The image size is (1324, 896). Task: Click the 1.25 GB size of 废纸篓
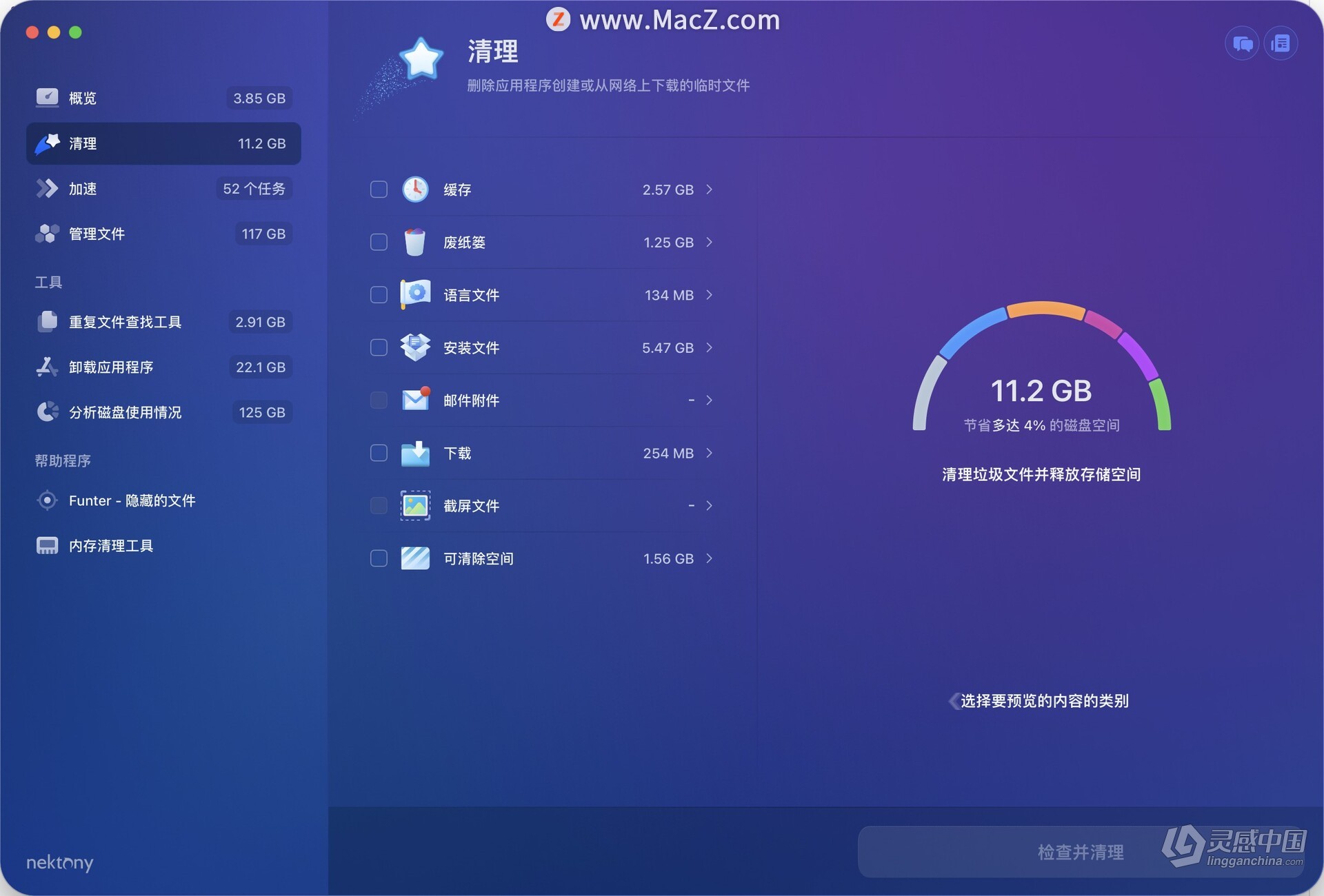point(668,243)
